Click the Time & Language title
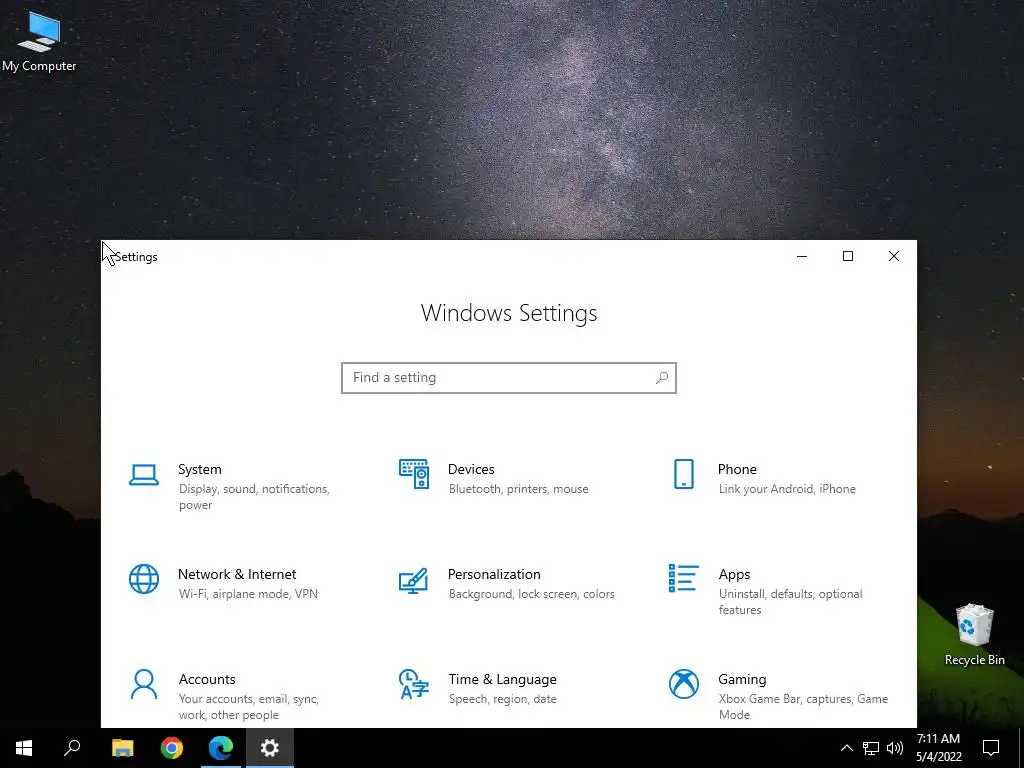Image resolution: width=1024 pixels, height=768 pixels. (x=503, y=679)
